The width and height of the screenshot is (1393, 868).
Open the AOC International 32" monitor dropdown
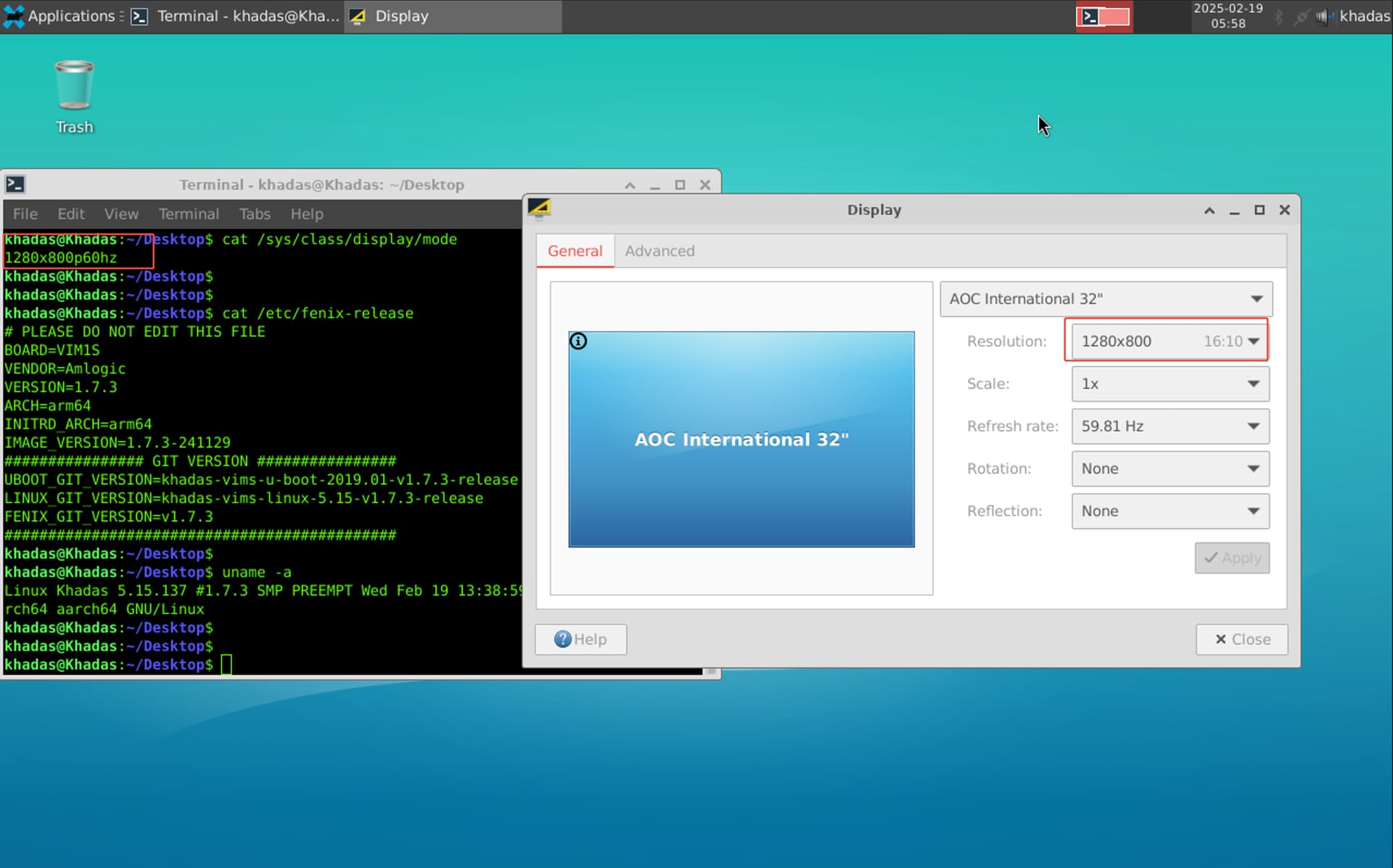(x=1106, y=299)
